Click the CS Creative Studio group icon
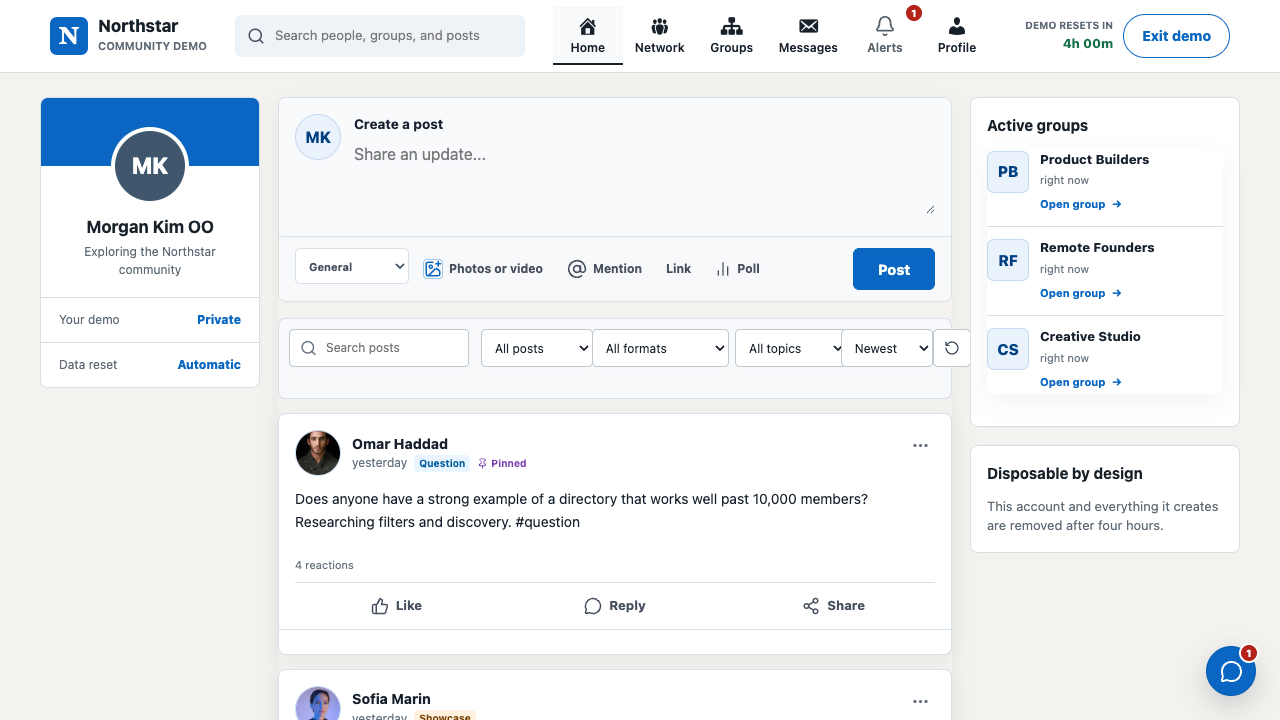The width and height of the screenshot is (1280, 720). (x=1008, y=349)
